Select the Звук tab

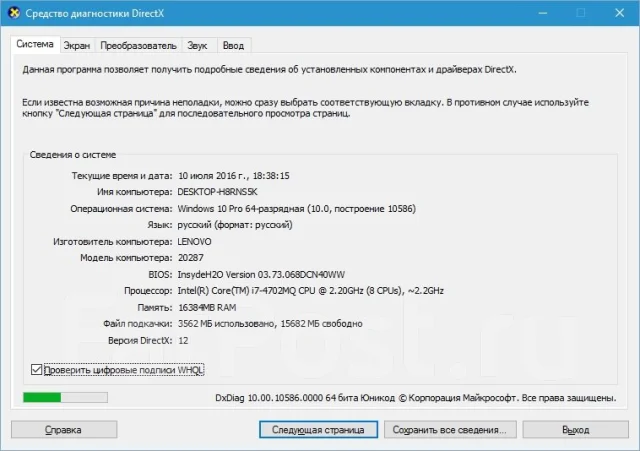click(x=198, y=46)
